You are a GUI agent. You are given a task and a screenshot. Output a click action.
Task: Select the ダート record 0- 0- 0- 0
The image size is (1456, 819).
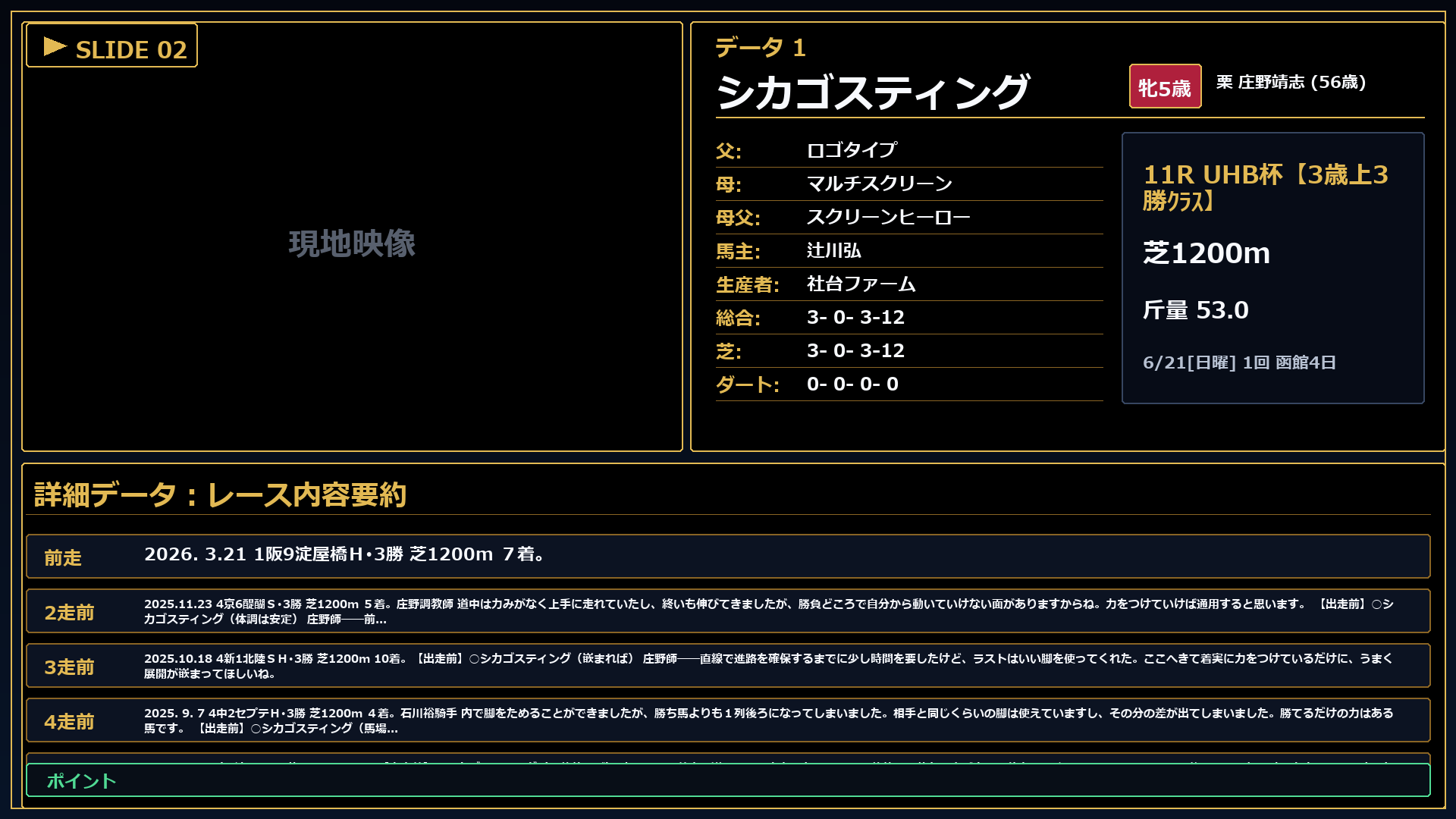tap(852, 384)
